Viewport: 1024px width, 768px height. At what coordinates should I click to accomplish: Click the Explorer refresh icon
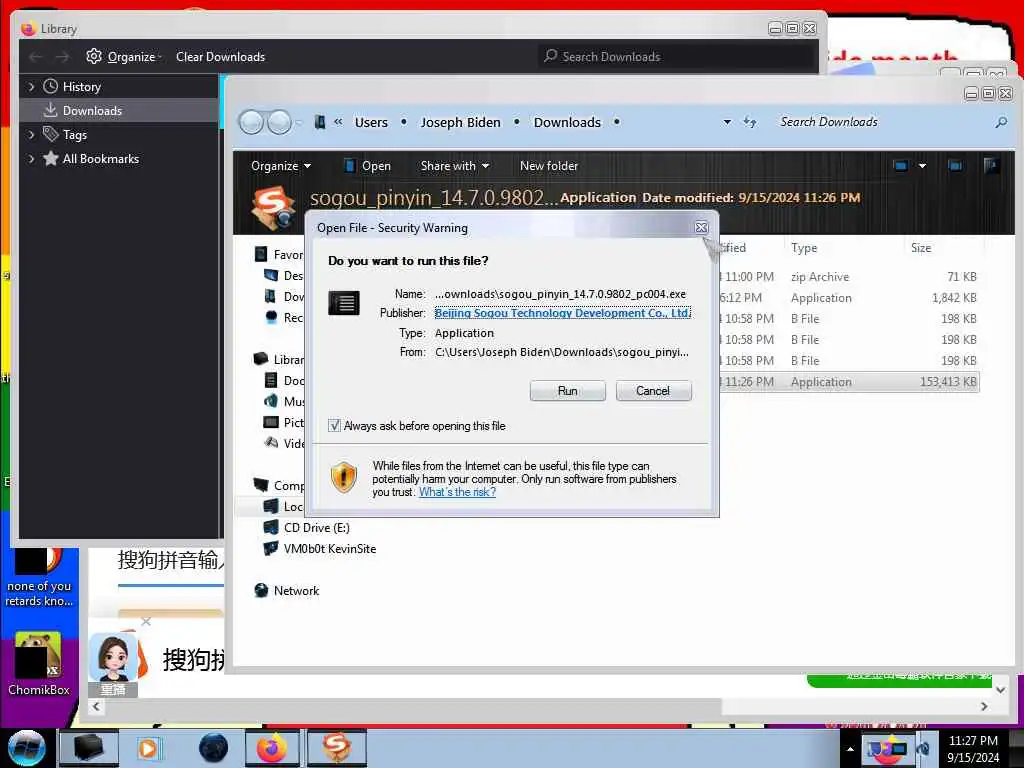click(x=750, y=122)
